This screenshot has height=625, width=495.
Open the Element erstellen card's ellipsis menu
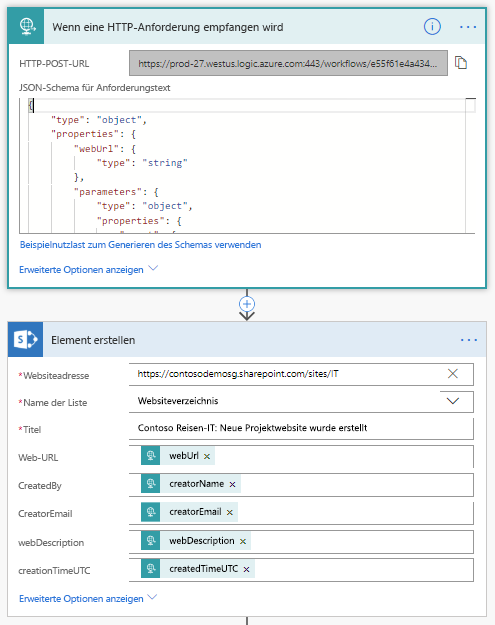[469, 340]
